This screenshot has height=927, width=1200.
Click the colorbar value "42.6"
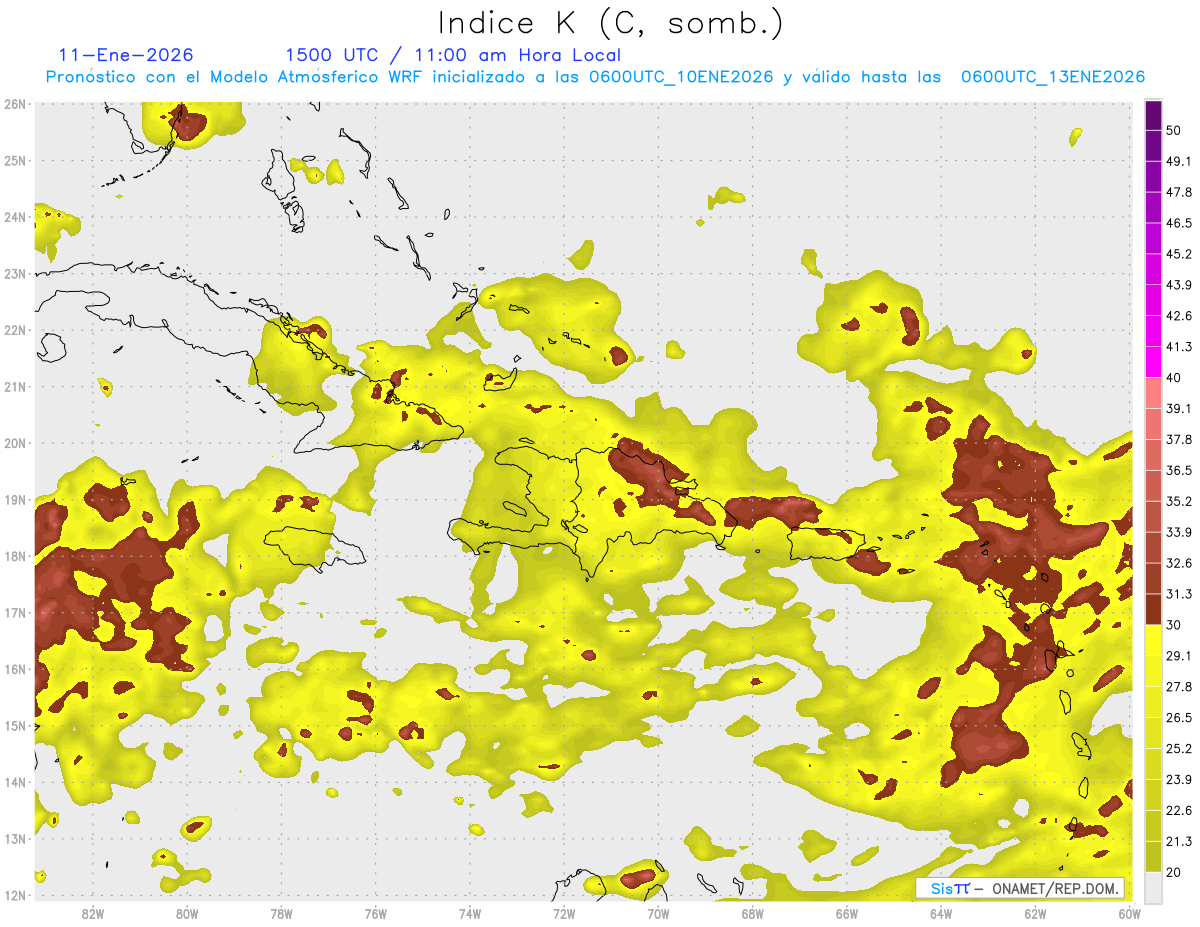pos(1178,316)
